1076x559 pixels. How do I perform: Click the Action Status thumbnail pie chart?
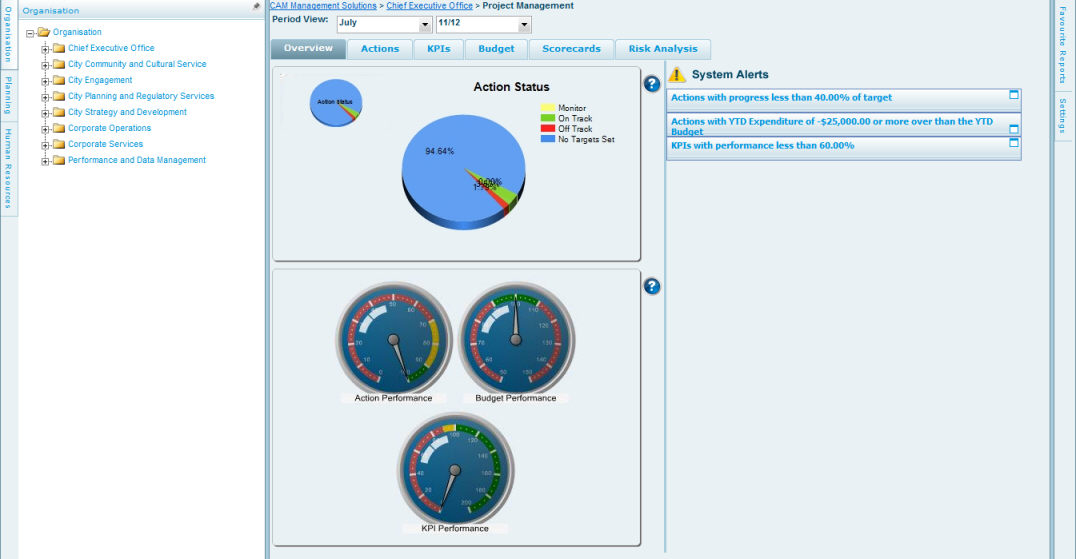[x=336, y=103]
